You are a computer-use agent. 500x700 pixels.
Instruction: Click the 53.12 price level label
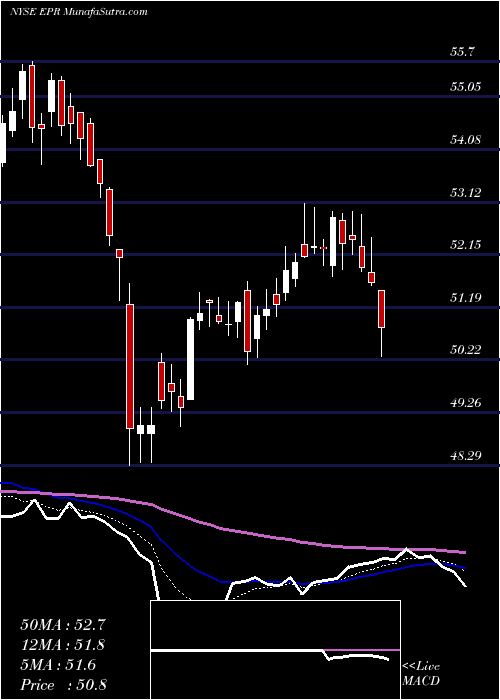click(466, 193)
